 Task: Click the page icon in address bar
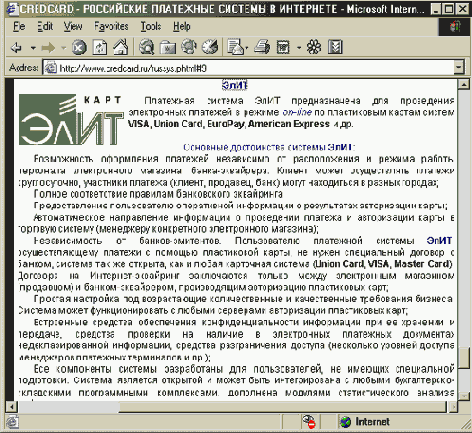tap(50, 68)
